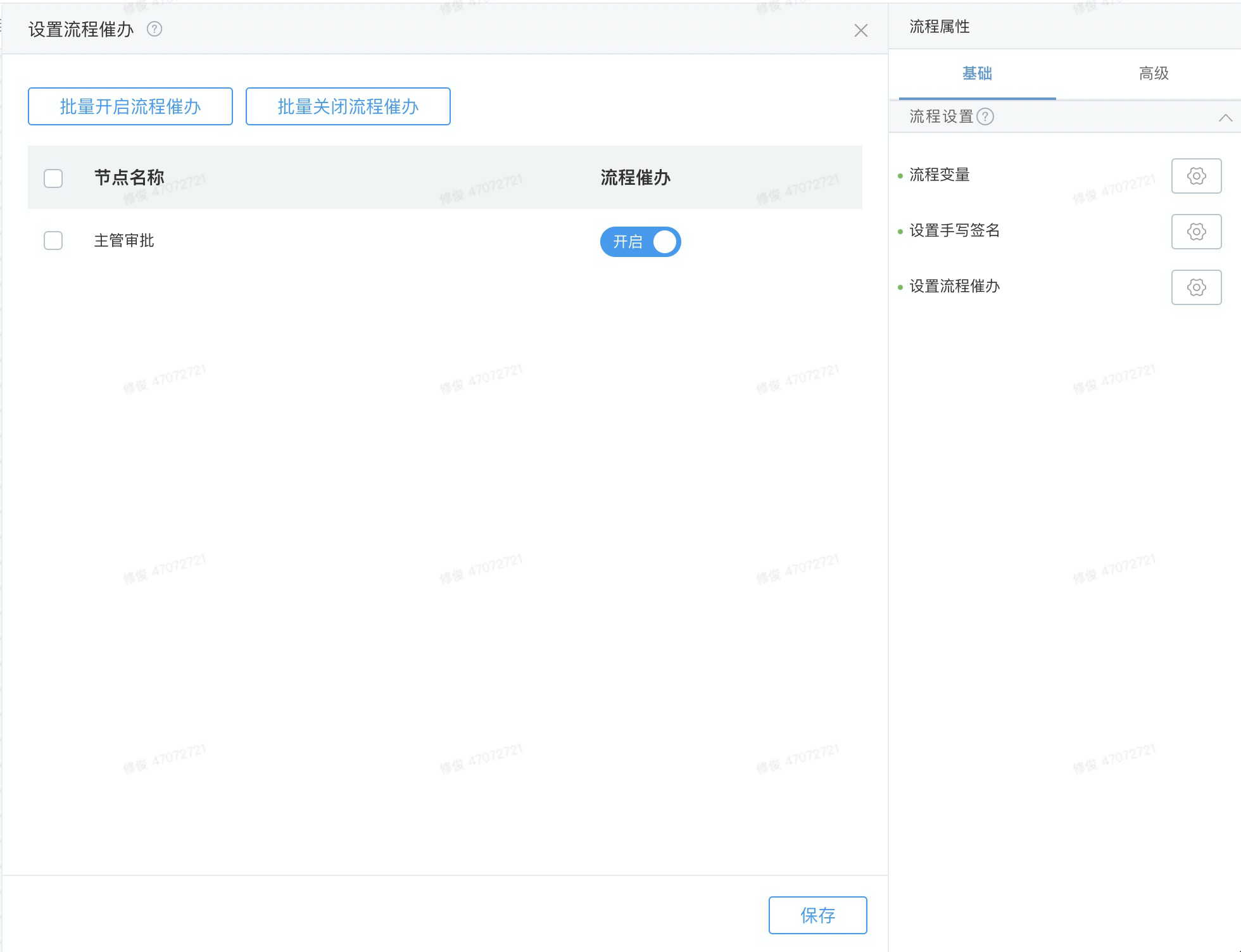Tick the select-all checkbox beside 节点名称
The height and width of the screenshot is (952, 1241).
click(x=53, y=178)
